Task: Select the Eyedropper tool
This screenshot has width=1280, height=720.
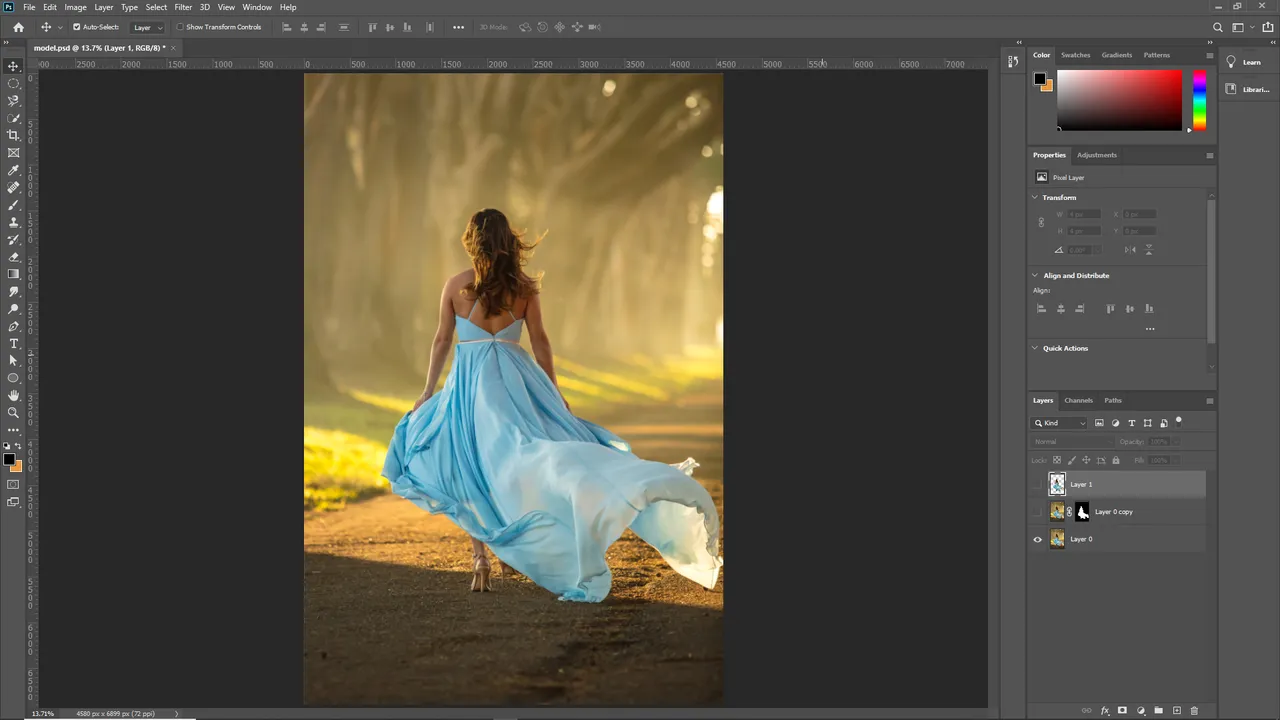Action: 13,170
